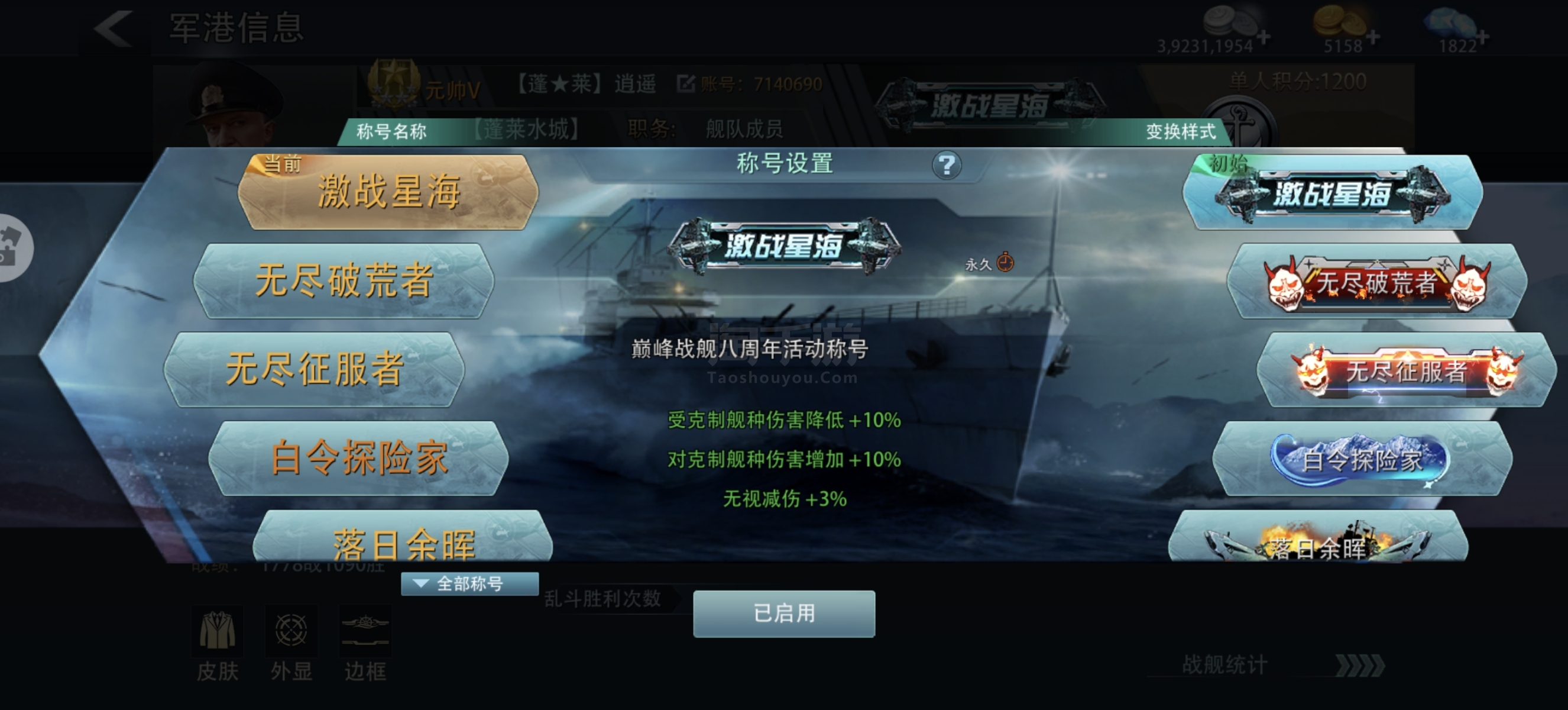Screen dimensions: 1568x710
Task: Open 战舰统计 arrow chevrons
Action: pyautogui.click(x=1360, y=666)
